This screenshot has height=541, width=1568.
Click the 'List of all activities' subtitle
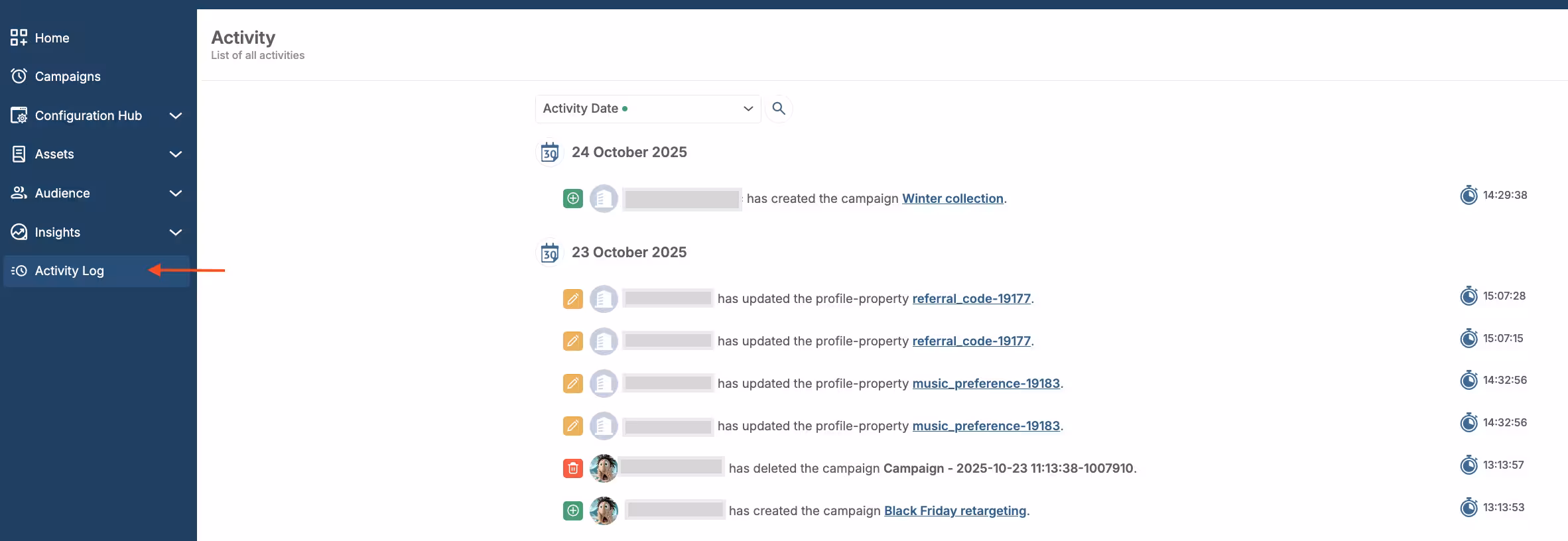coord(257,56)
